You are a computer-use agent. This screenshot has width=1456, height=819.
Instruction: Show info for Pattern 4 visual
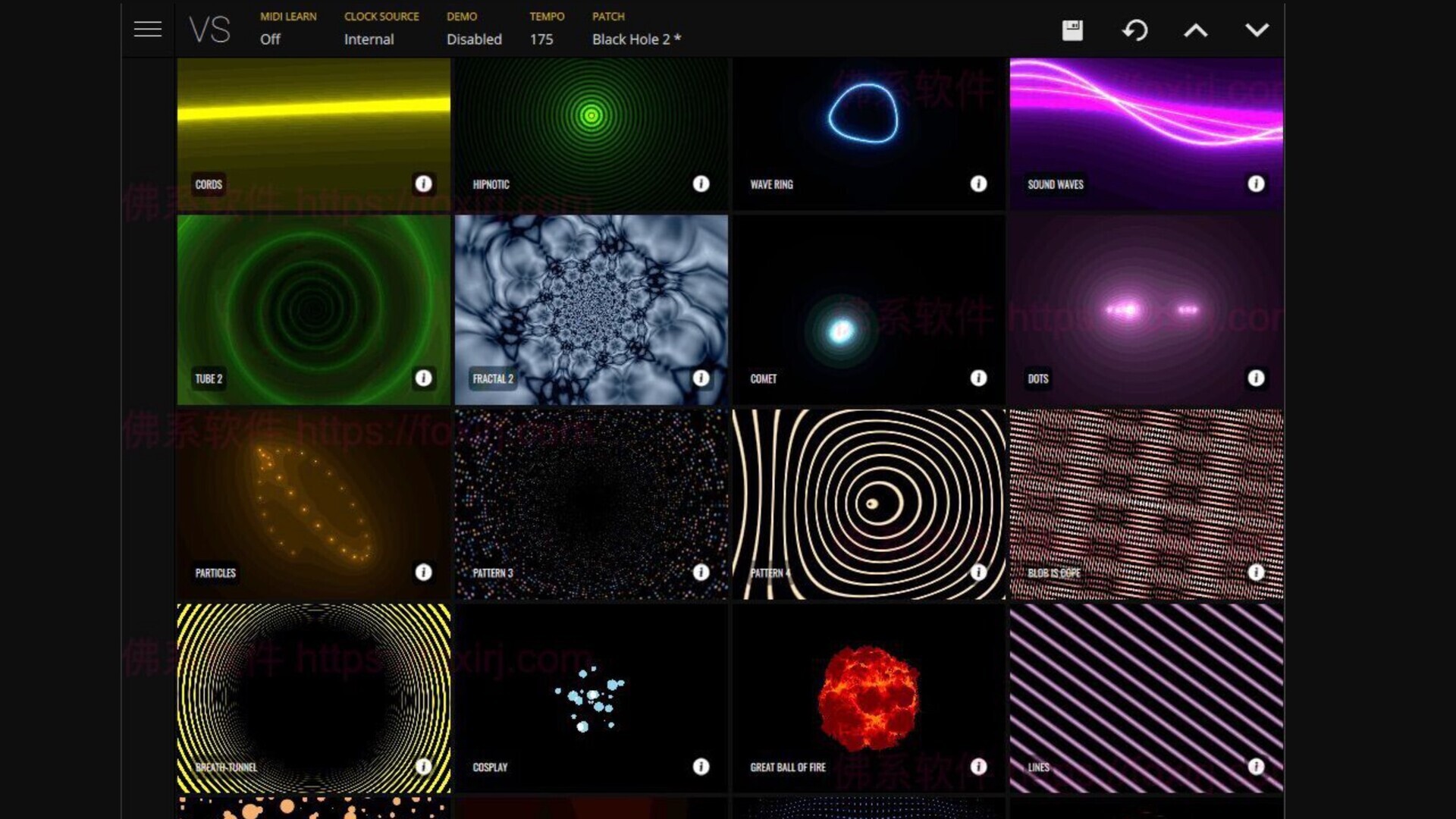point(978,572)
